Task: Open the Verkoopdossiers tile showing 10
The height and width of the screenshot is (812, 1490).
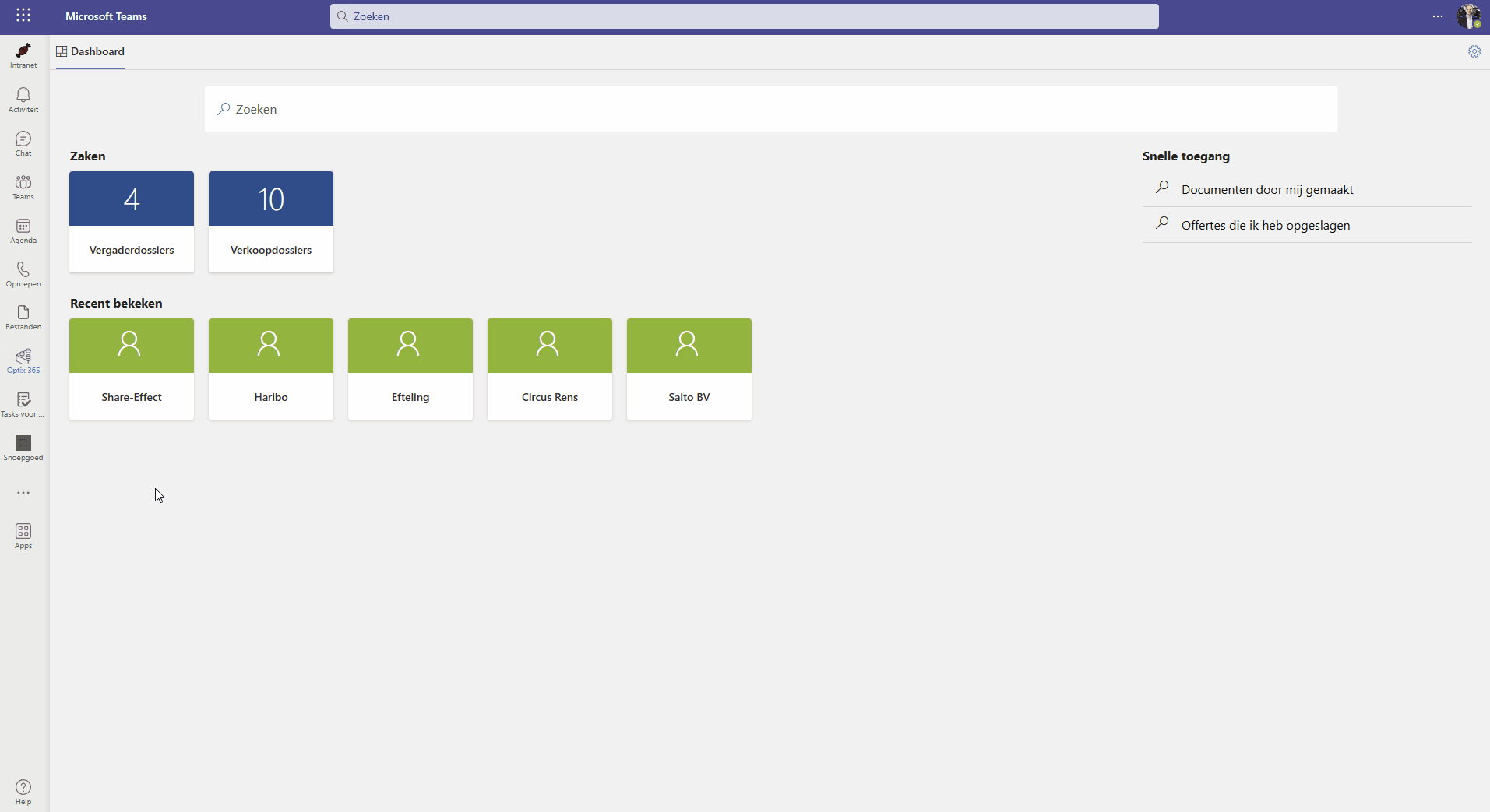Action: [271, 222]
